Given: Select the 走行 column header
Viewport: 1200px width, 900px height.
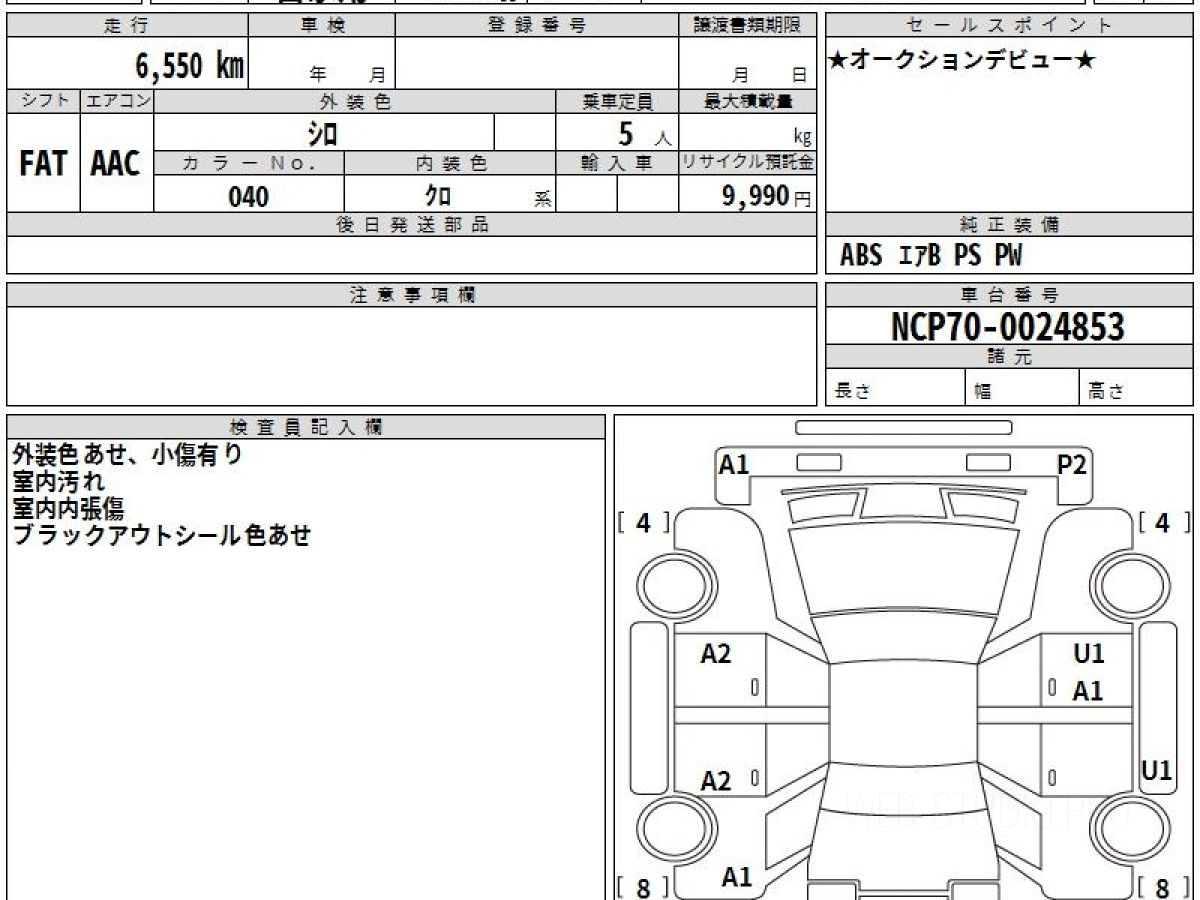Looking at the screenshot, I should [127, 26].
